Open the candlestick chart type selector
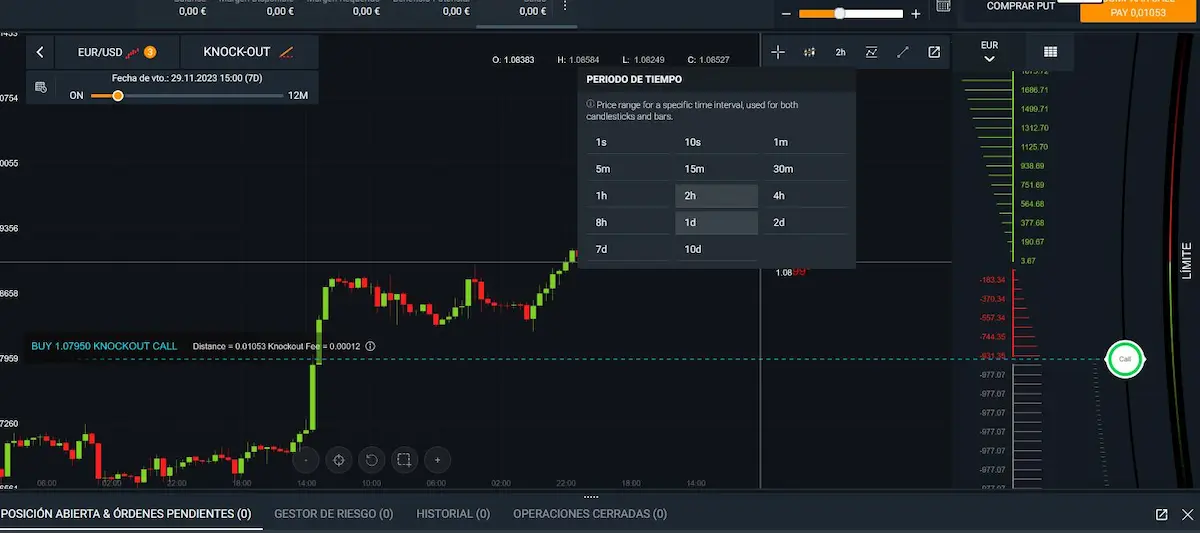 (810, 52)
